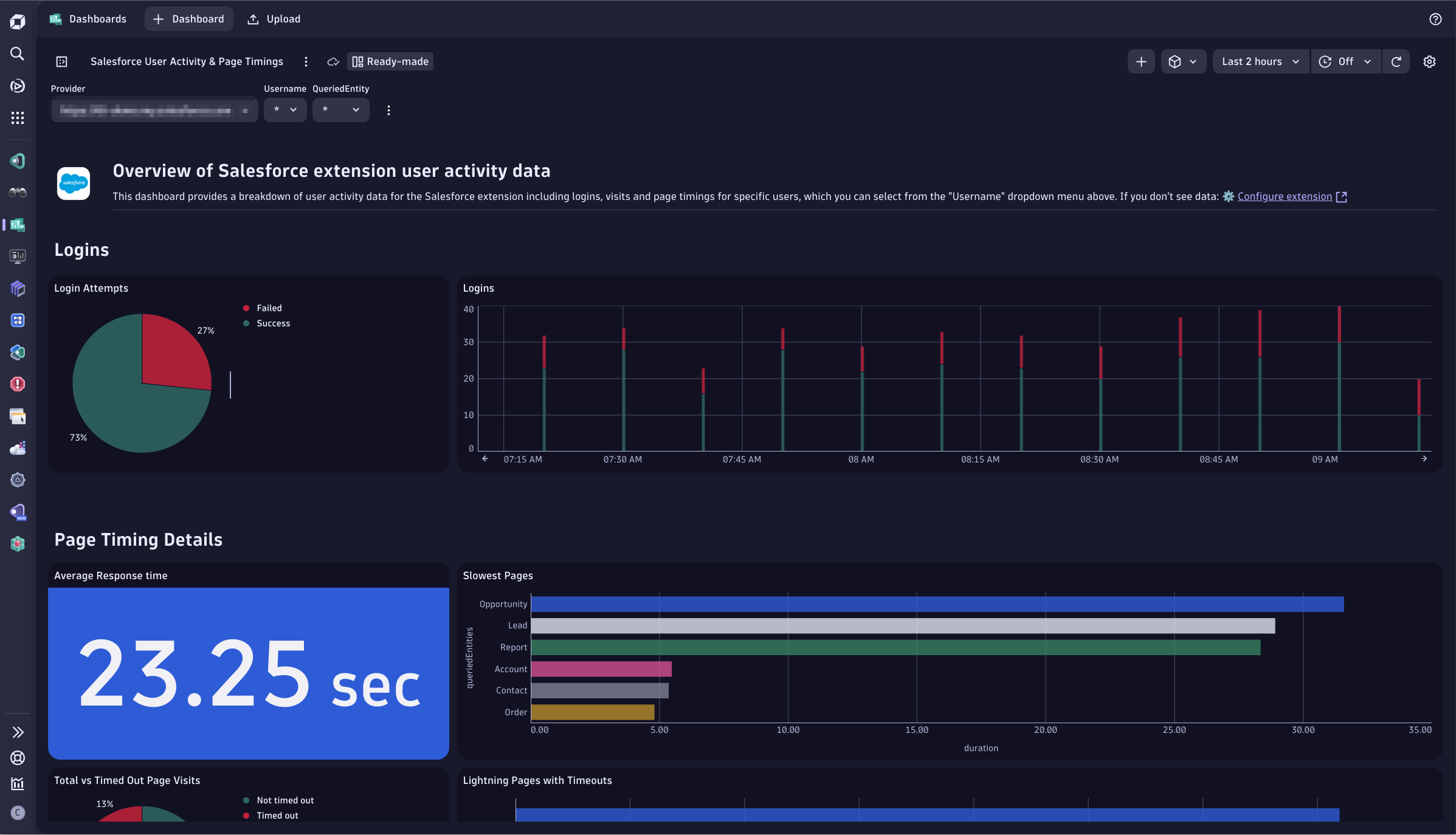Open the blue workflow icon app
The height and width of the screenshot is (835, 1456).
pos(18,320)
